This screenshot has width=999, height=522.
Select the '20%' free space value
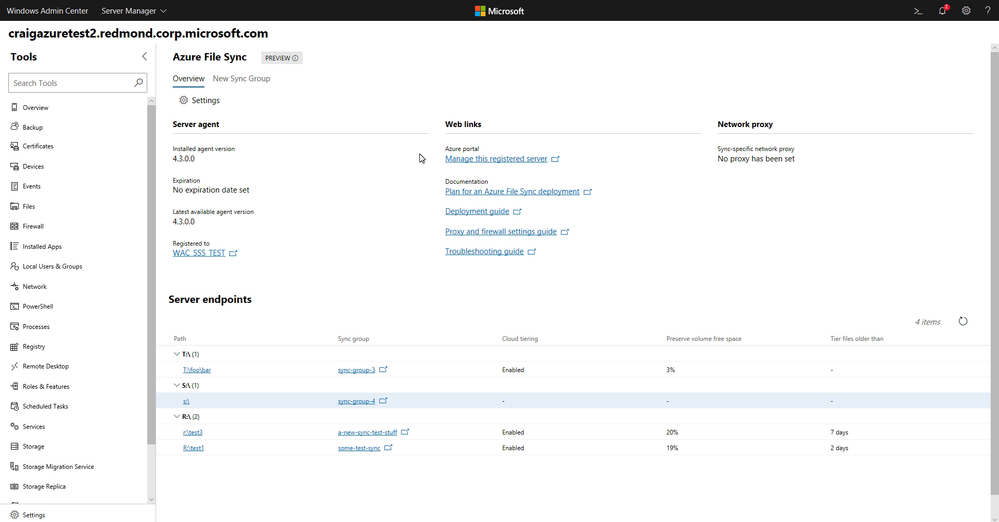pos(672,433)
